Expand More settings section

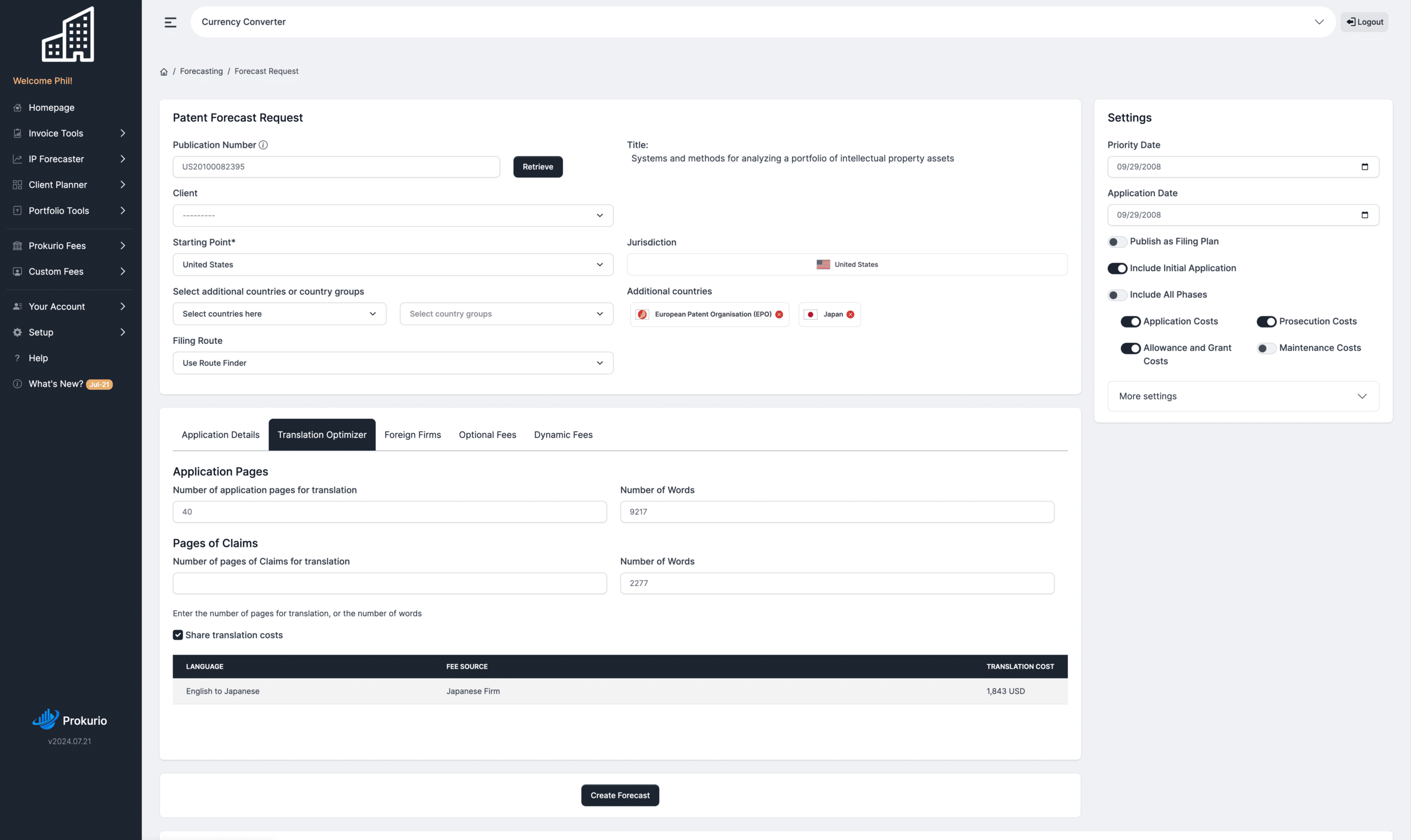[x=1243, y=396]
